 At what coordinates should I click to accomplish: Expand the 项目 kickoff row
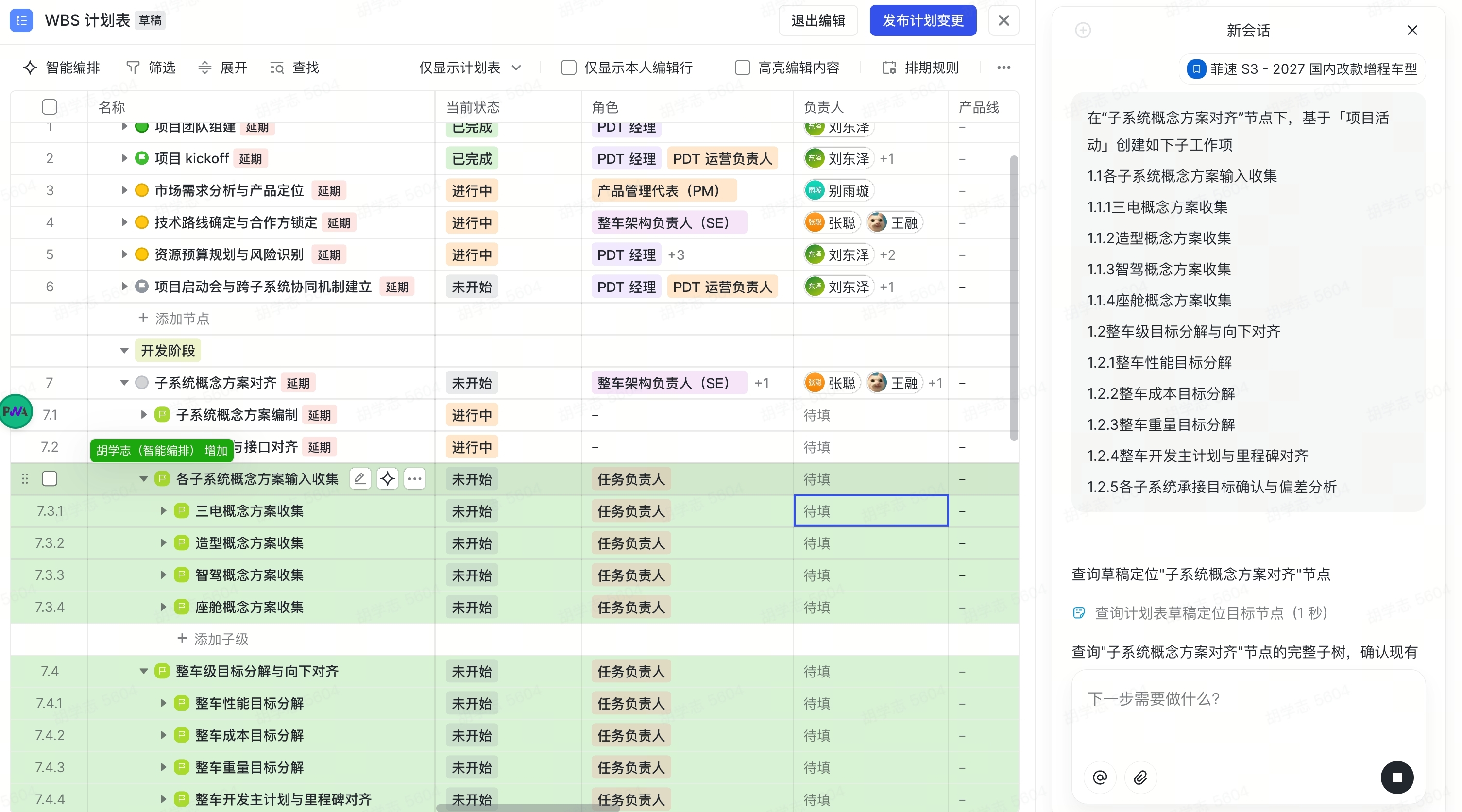(x=124, y=158)
